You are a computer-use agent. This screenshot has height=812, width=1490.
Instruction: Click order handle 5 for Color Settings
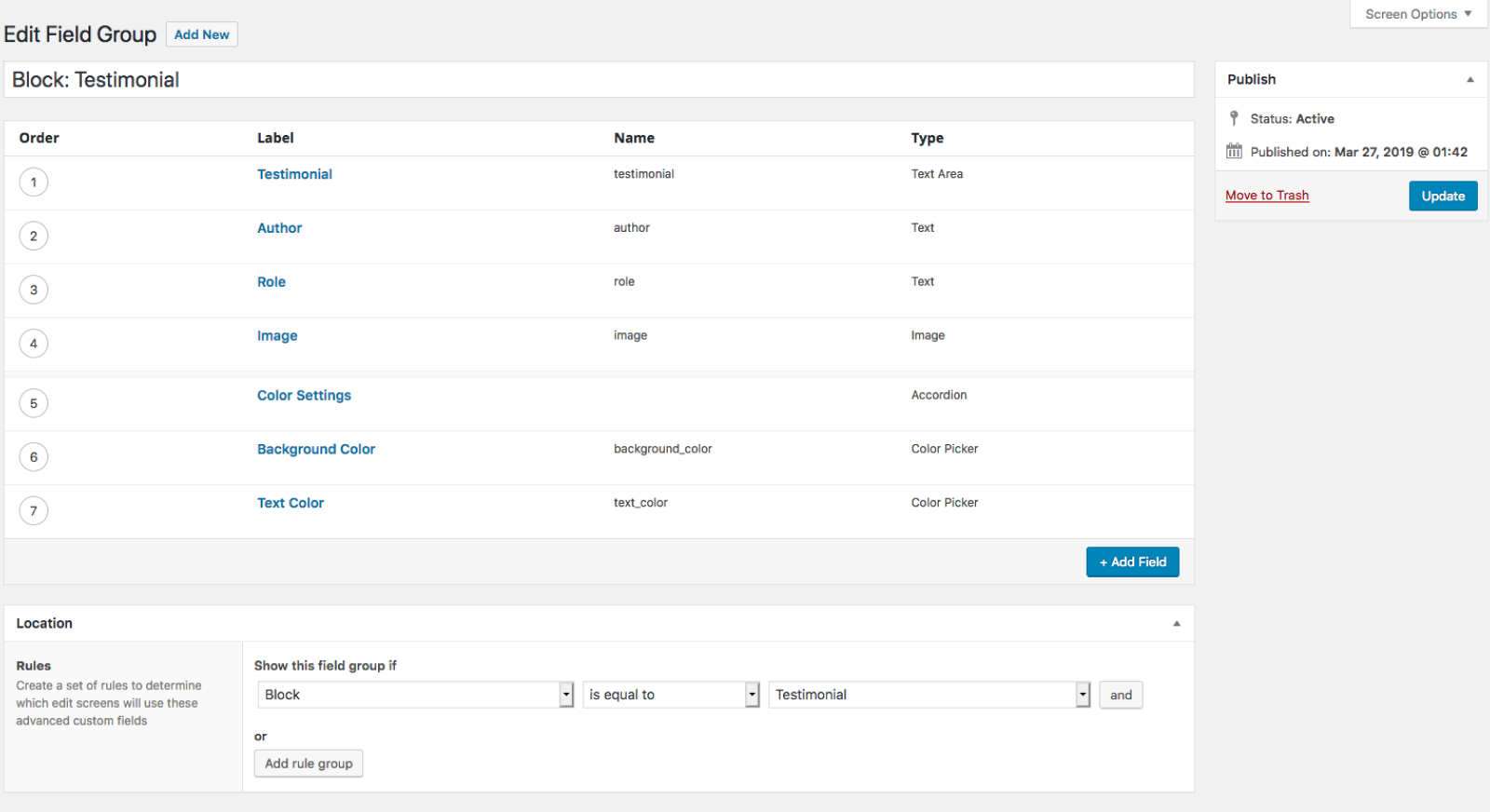(x=34, y=403)
